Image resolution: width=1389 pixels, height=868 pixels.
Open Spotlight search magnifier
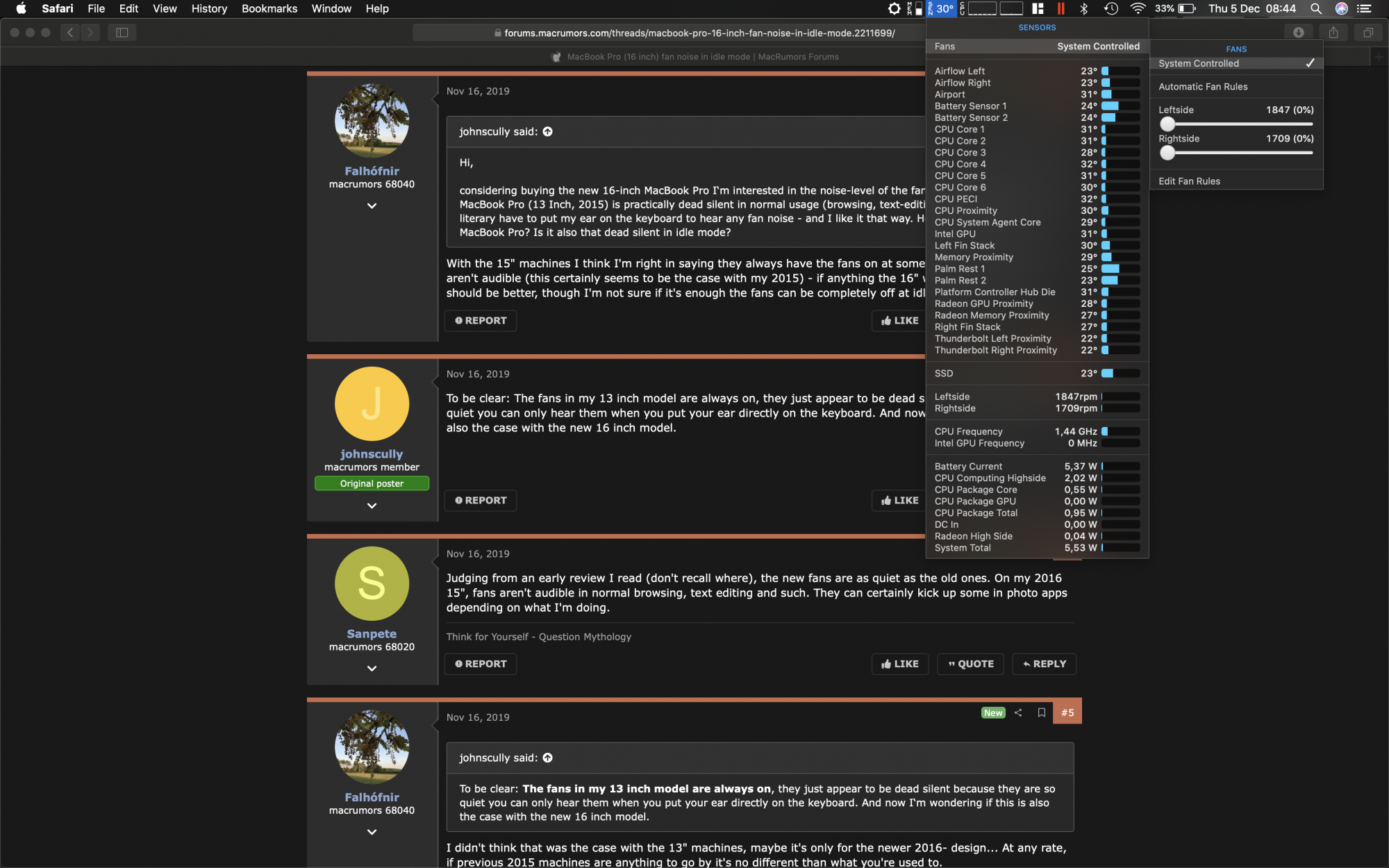click(x=1315, y=8)
